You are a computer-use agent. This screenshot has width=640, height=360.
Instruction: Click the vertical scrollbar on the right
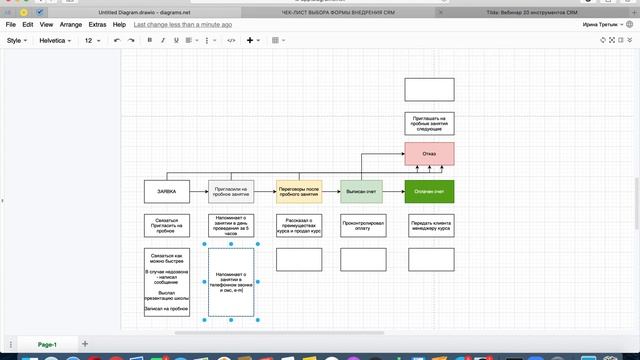point(637,203)
